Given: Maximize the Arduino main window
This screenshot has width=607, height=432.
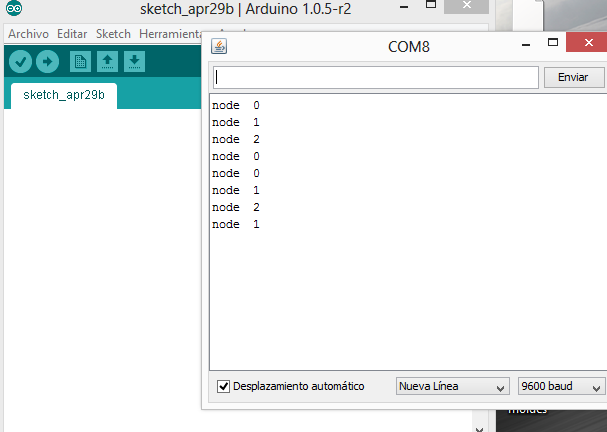Looking at the screenshot, I should 431,5.
